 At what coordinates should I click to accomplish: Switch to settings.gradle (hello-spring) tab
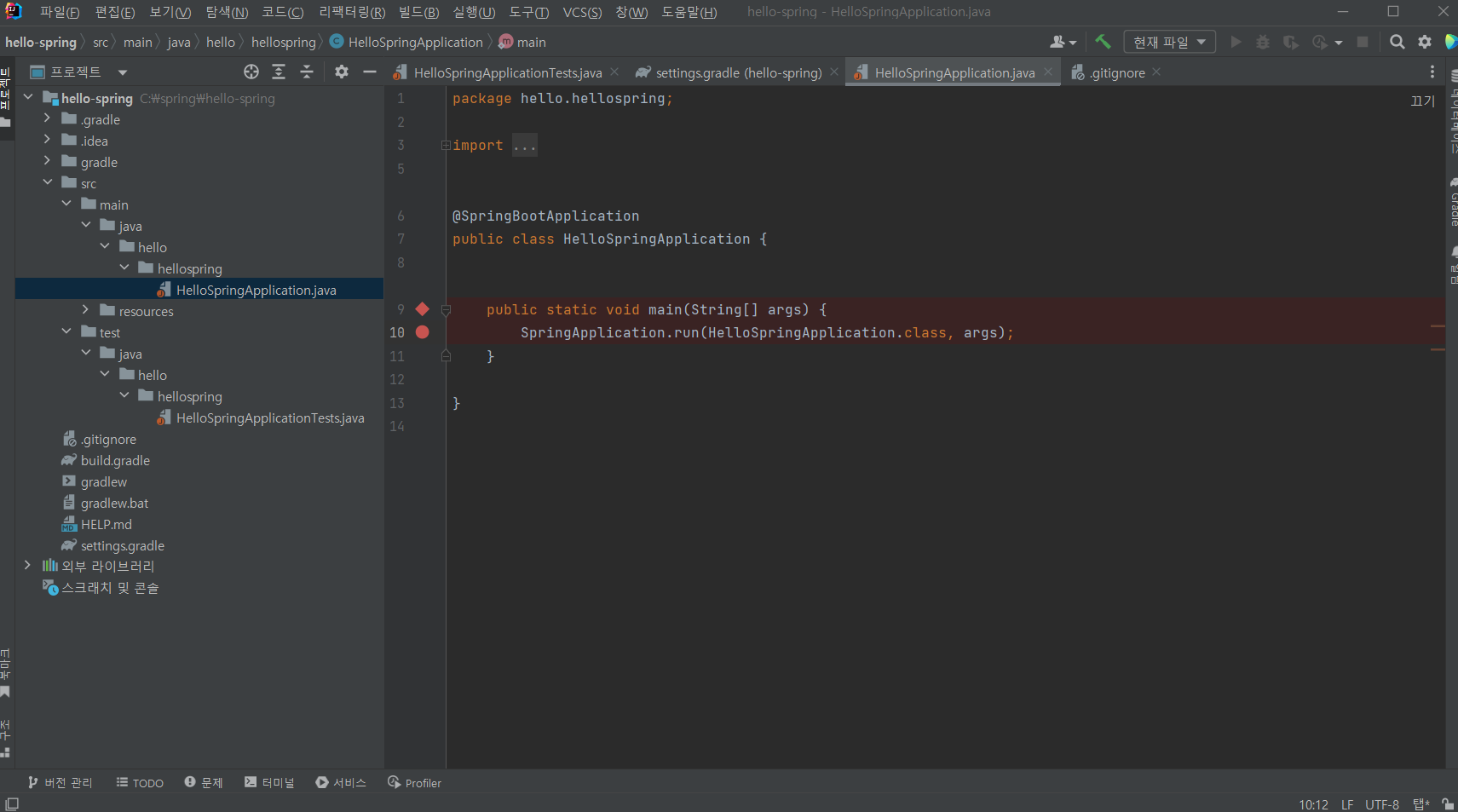pos(739,72)
